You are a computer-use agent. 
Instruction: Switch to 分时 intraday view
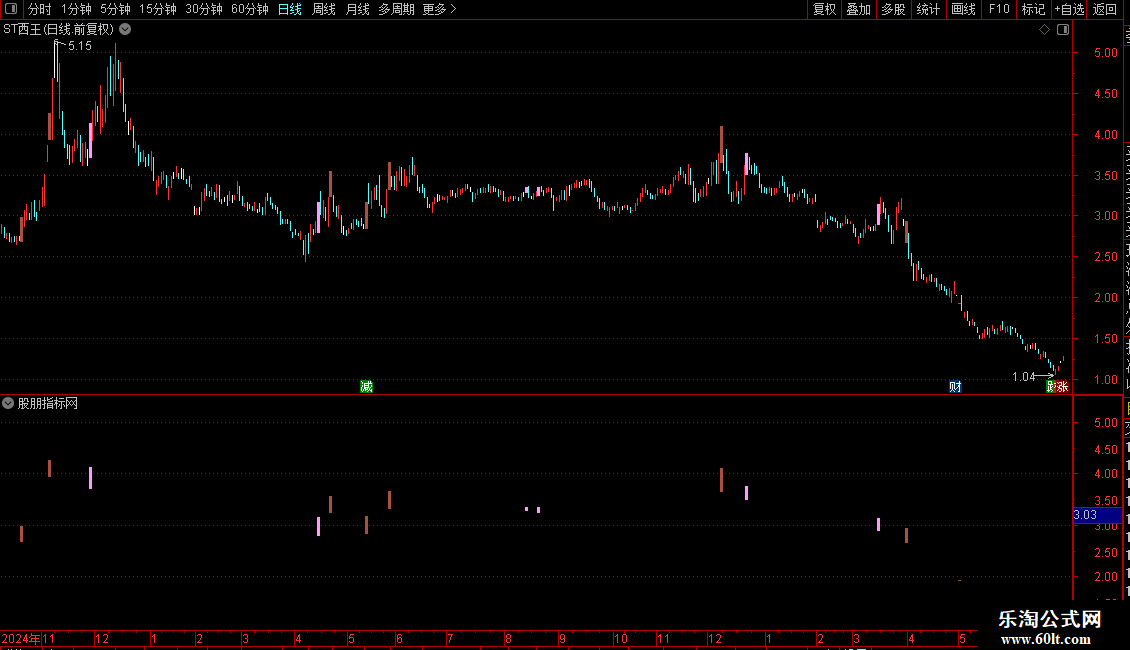coord(40,9)
